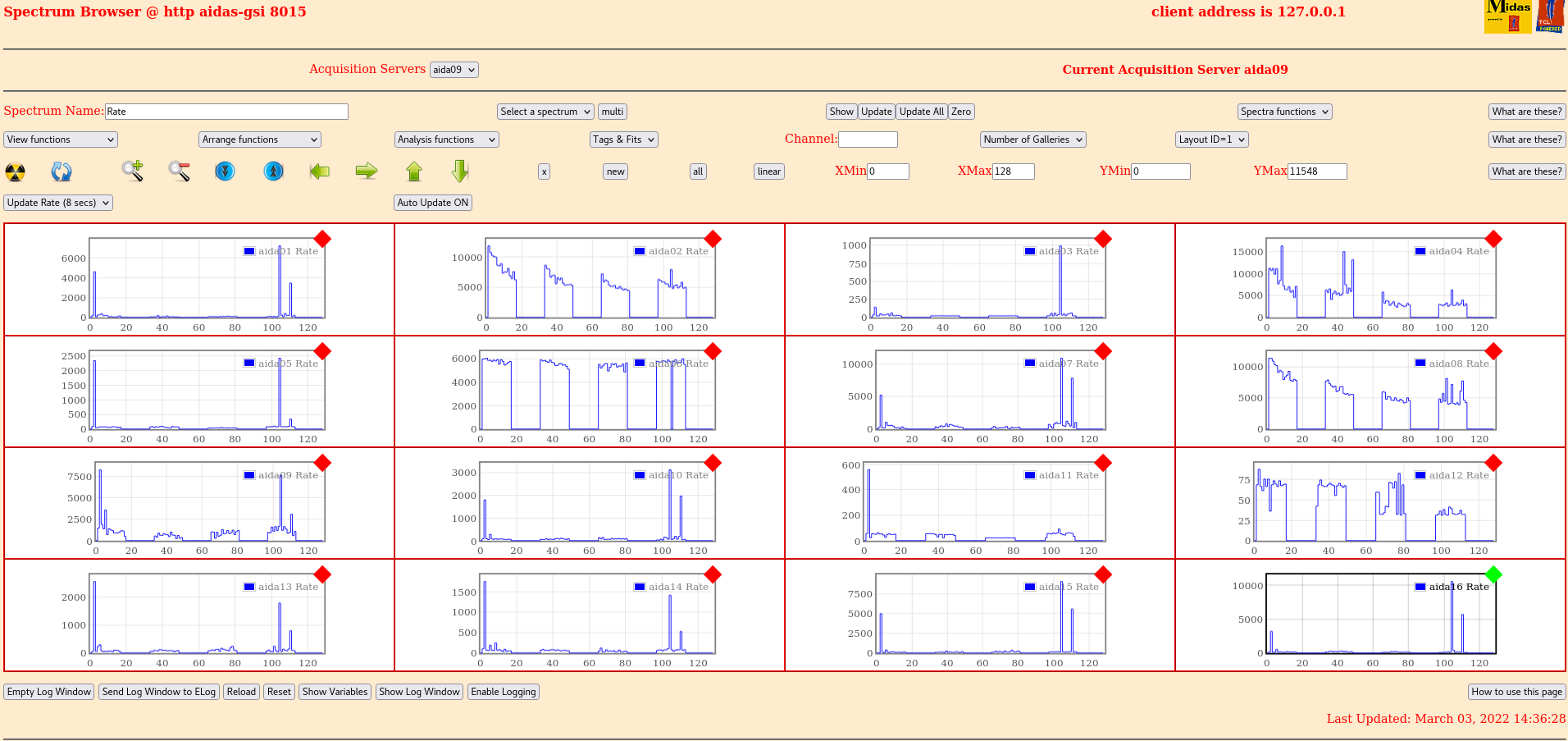Image resolution: width=1568 pixels, height=741 pixels.
Task: Click What are these? beside Layout ID
Action: [1527, 140]
